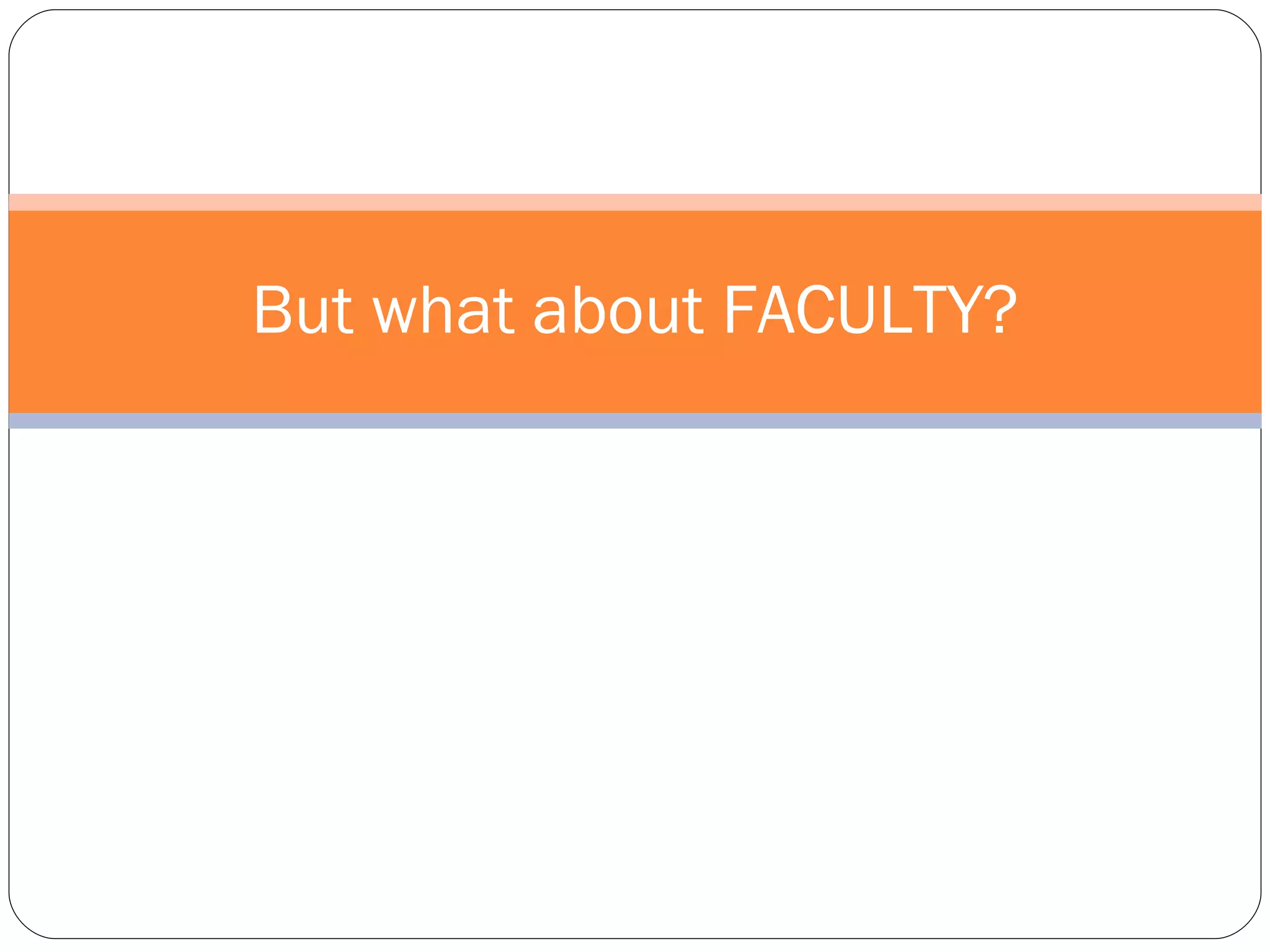Click the word "But" in the title
This screenshot has width=1270, height=952.
[x=303, y=309]
